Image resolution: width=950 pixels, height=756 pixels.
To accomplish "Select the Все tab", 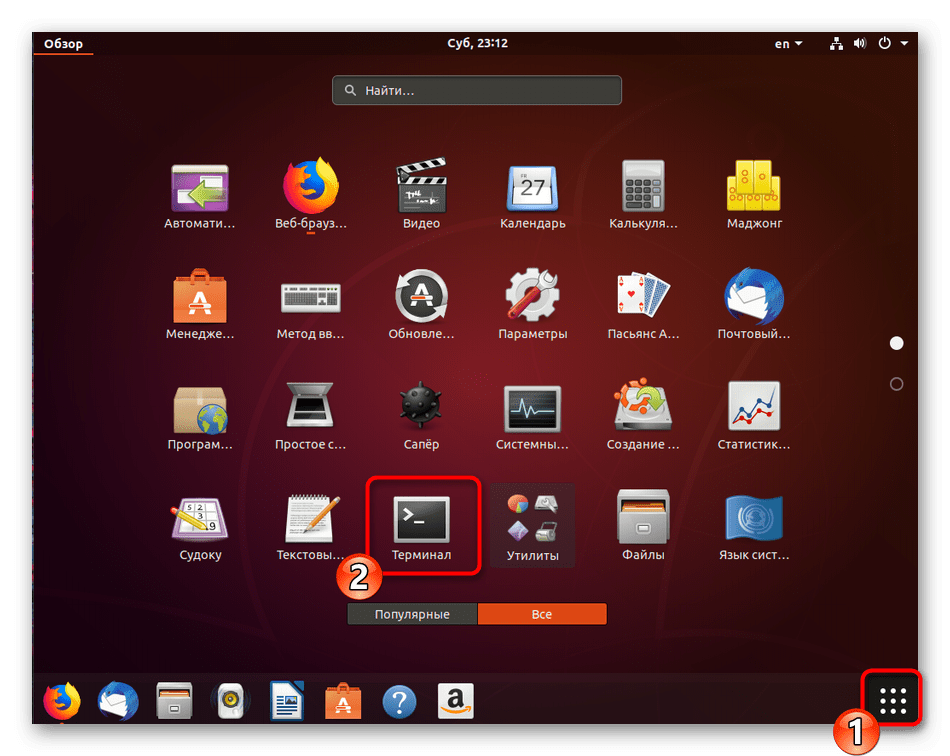I will click(x=541, y=614).
